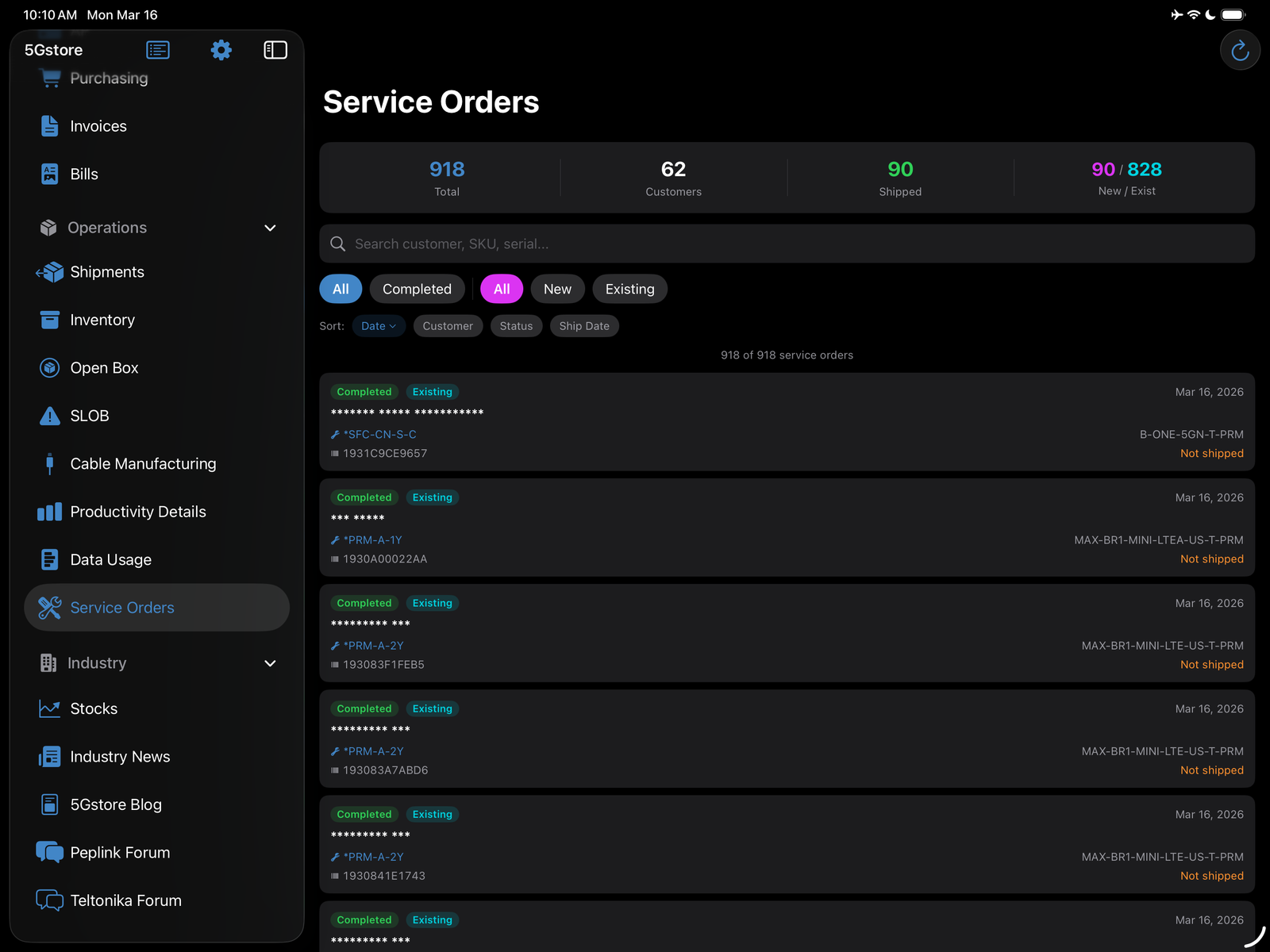1270x952 pixels.
Task: Open the Date sort dropdown
Action: click(x=379, y=325)
